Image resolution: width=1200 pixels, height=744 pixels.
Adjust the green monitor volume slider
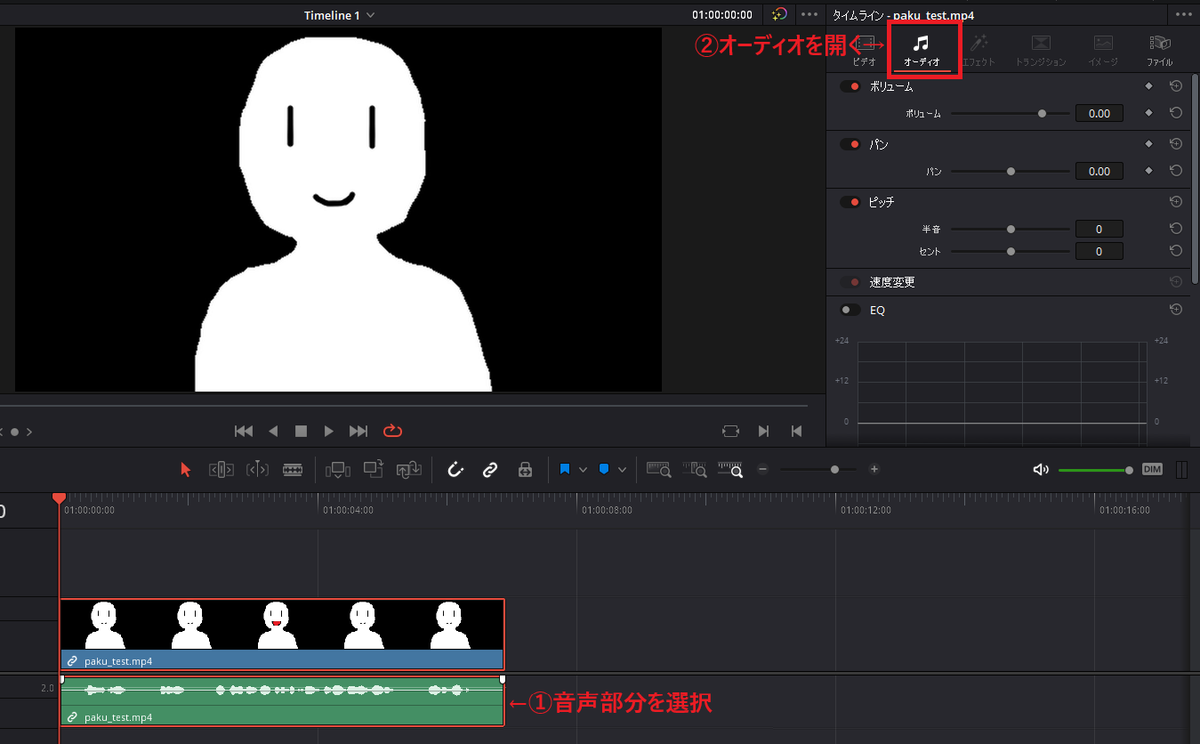click(1096, 469)
